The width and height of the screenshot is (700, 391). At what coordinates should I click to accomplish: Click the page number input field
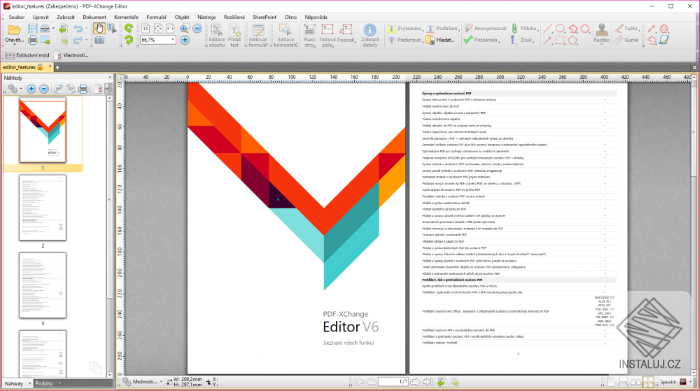pos(393,382)
